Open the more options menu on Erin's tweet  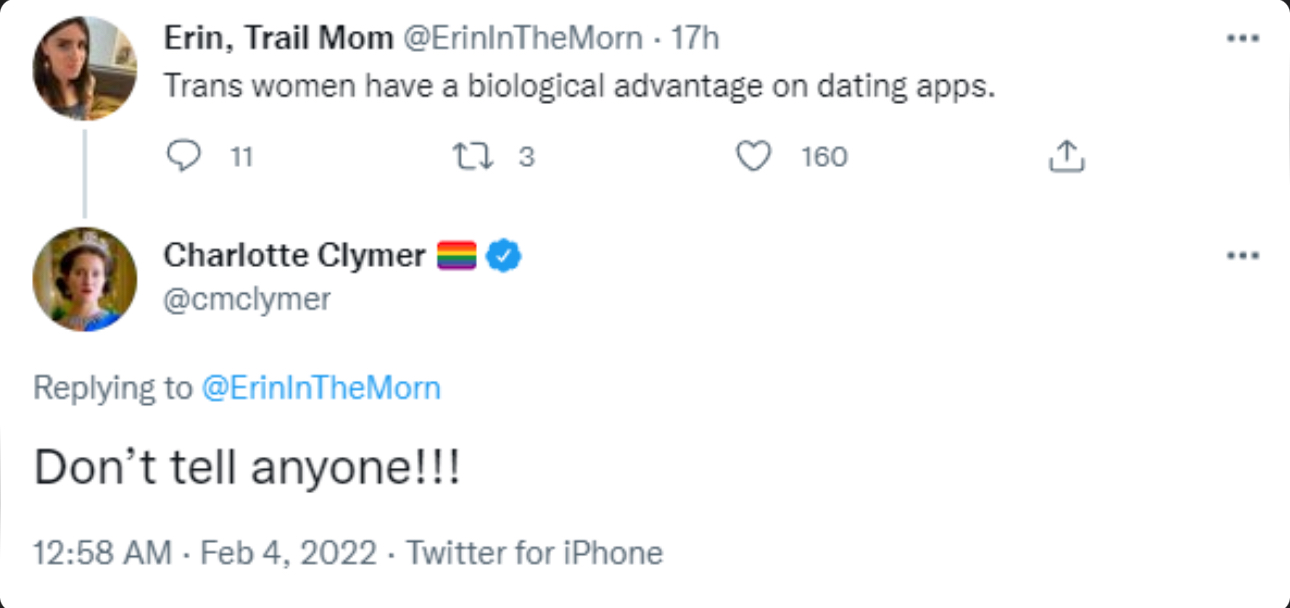(x=1242, y=39)
